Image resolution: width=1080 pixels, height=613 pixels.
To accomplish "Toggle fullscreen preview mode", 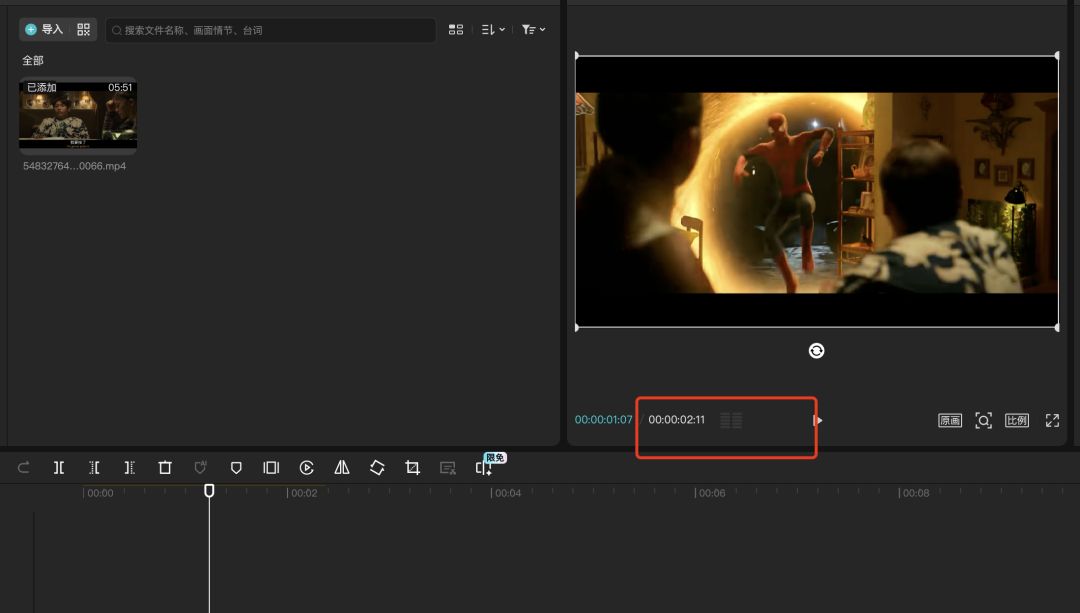I will (x=1052, y=420).
